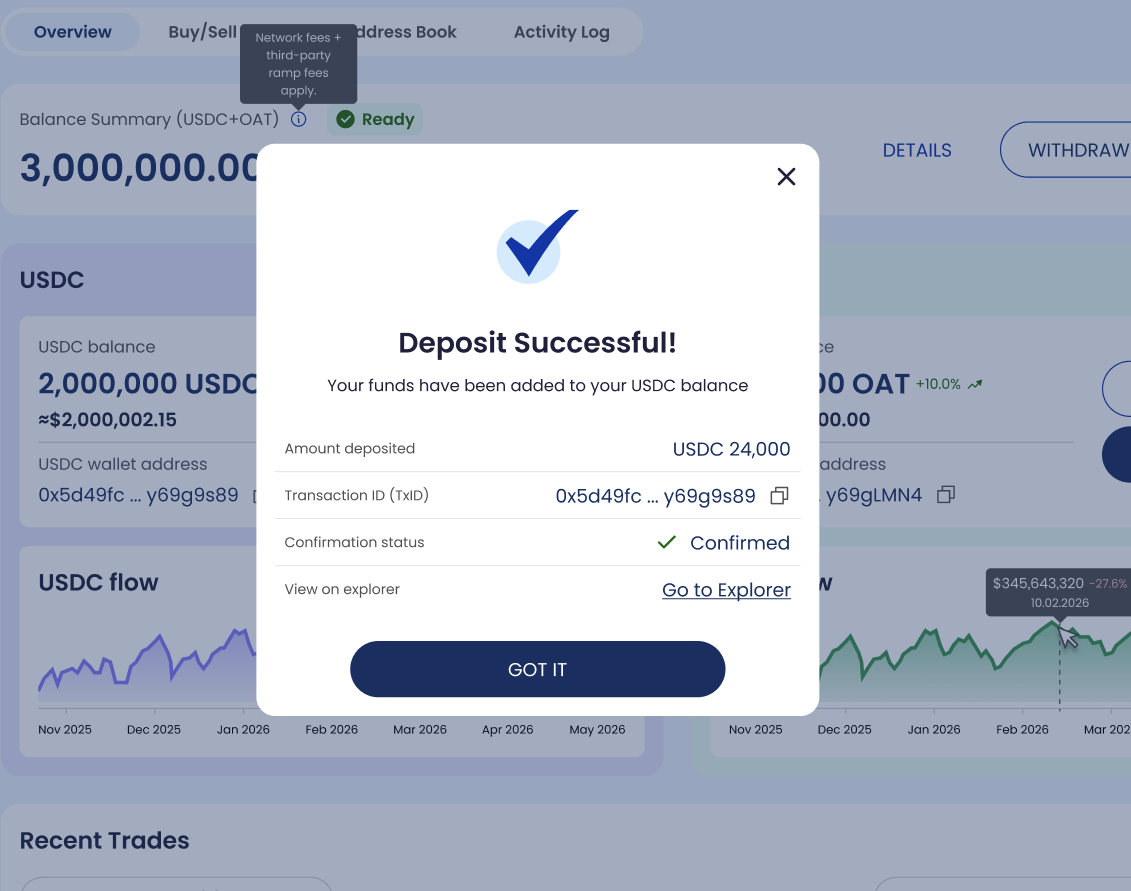Click the green Ready status badge
1131x891 pixels.
pos(375,120)
